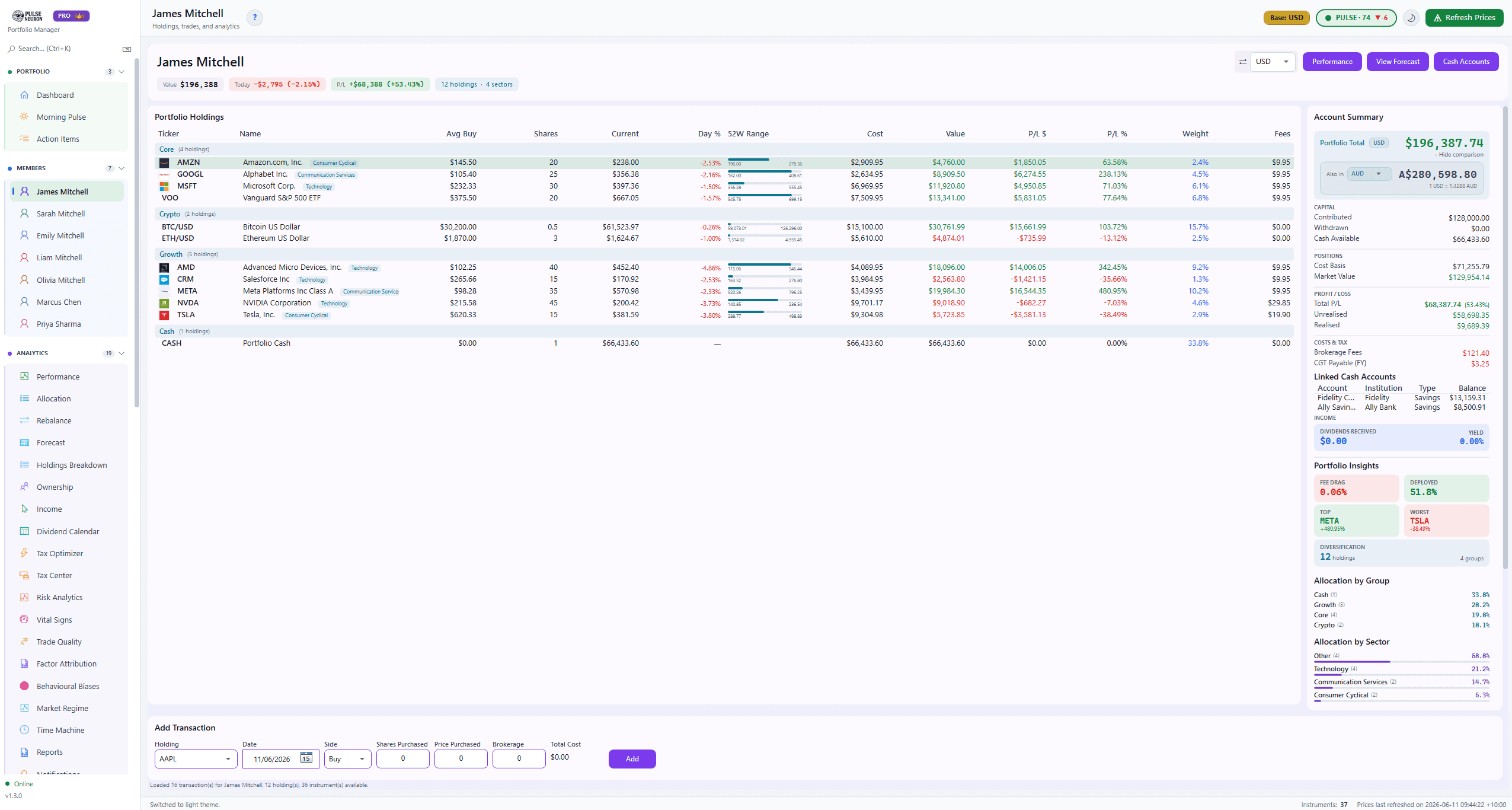Click the Vital Signs icon

[24, 620]
